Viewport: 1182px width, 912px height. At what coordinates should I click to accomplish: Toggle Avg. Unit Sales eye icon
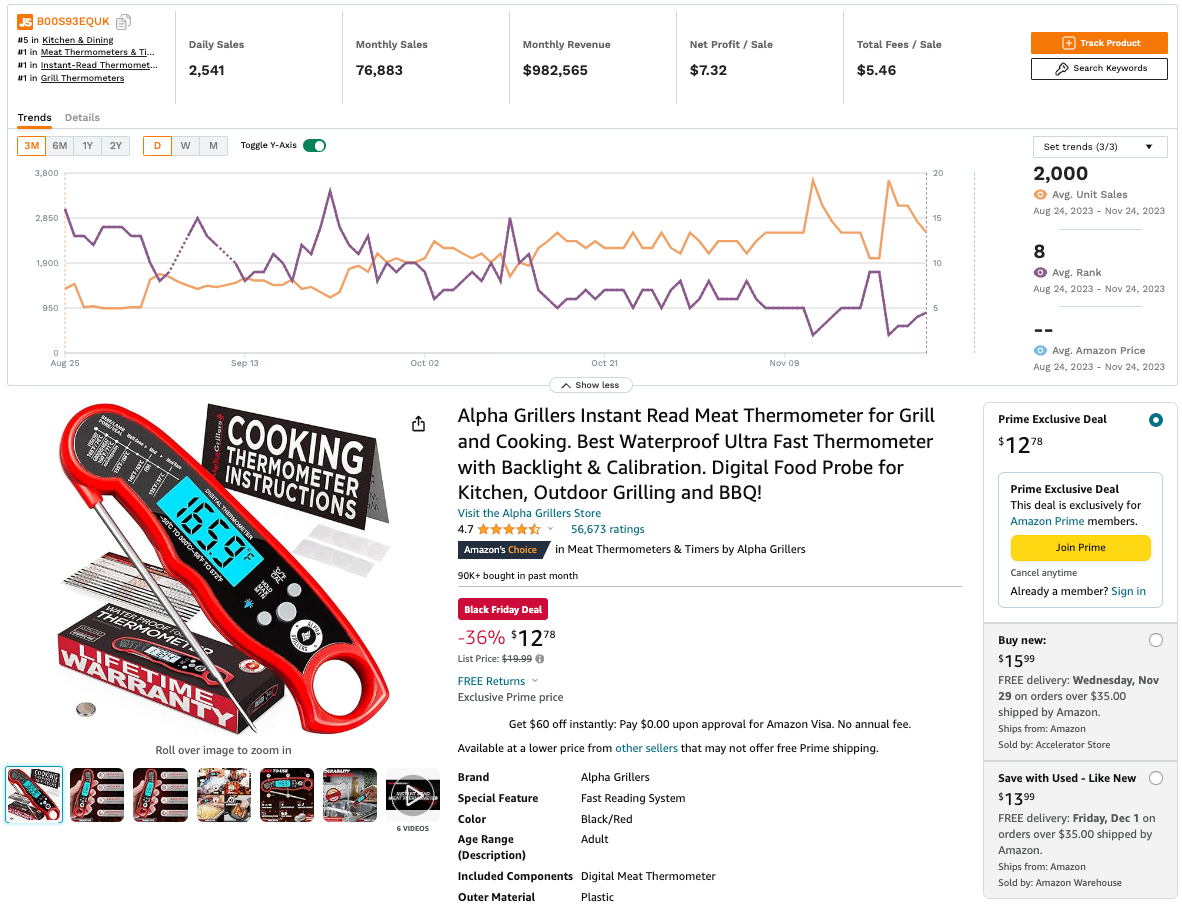coord(1040,195)
